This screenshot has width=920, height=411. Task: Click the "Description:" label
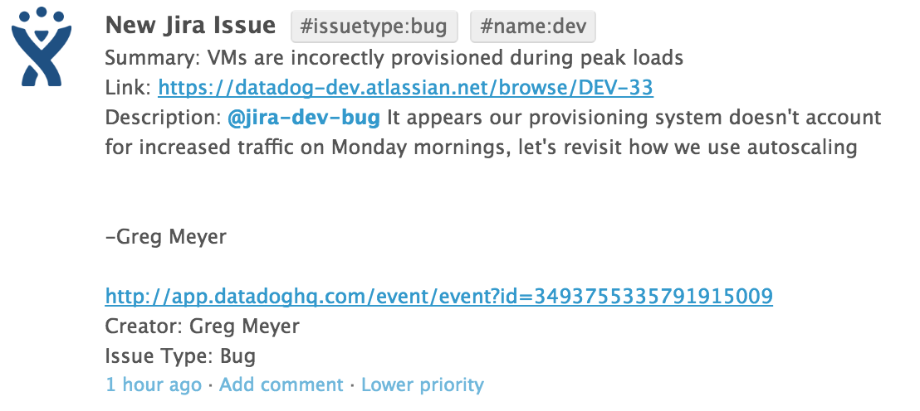[x=163, y=118]
